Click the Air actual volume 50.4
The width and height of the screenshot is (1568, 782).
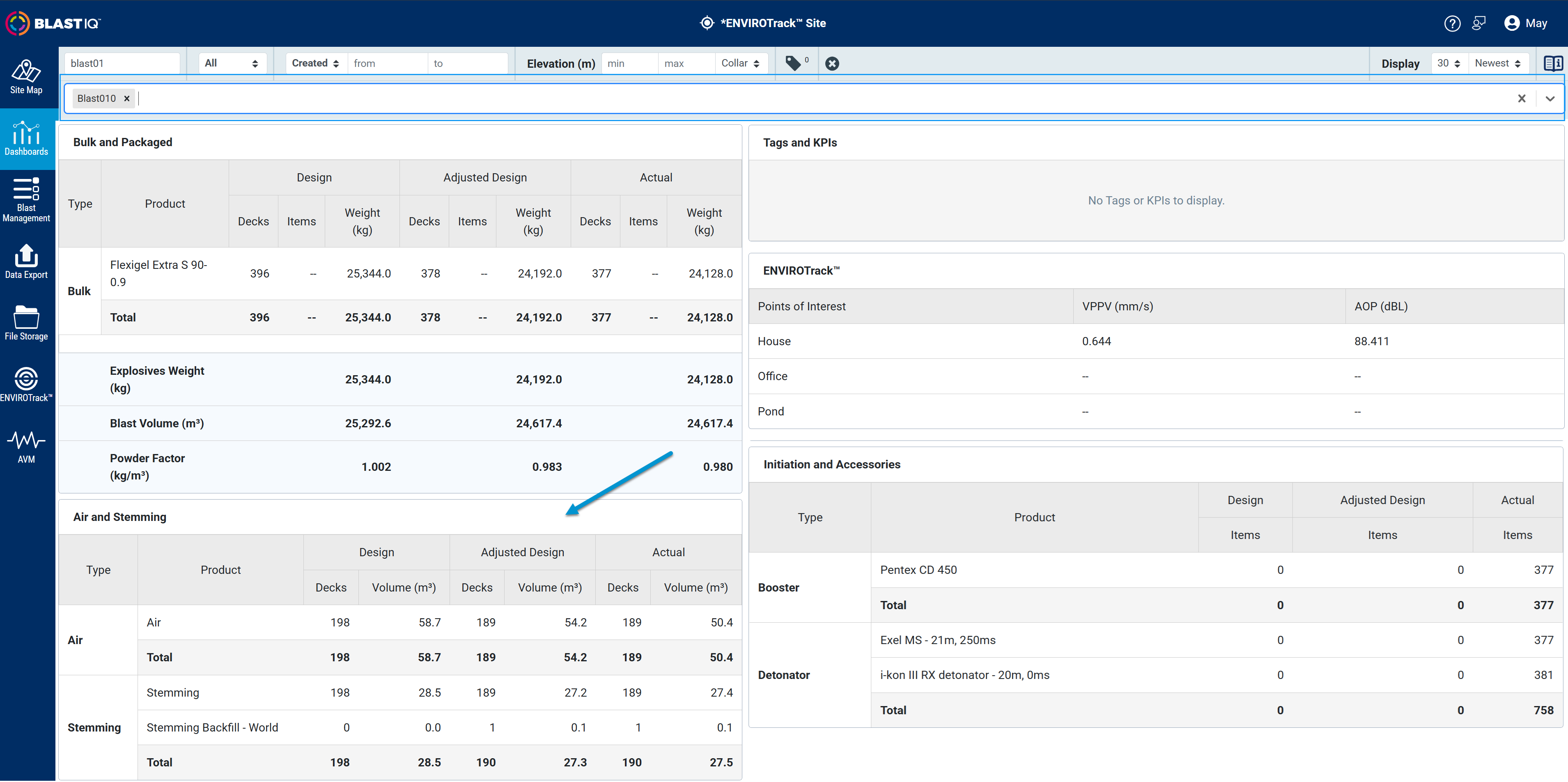[721, 623]
